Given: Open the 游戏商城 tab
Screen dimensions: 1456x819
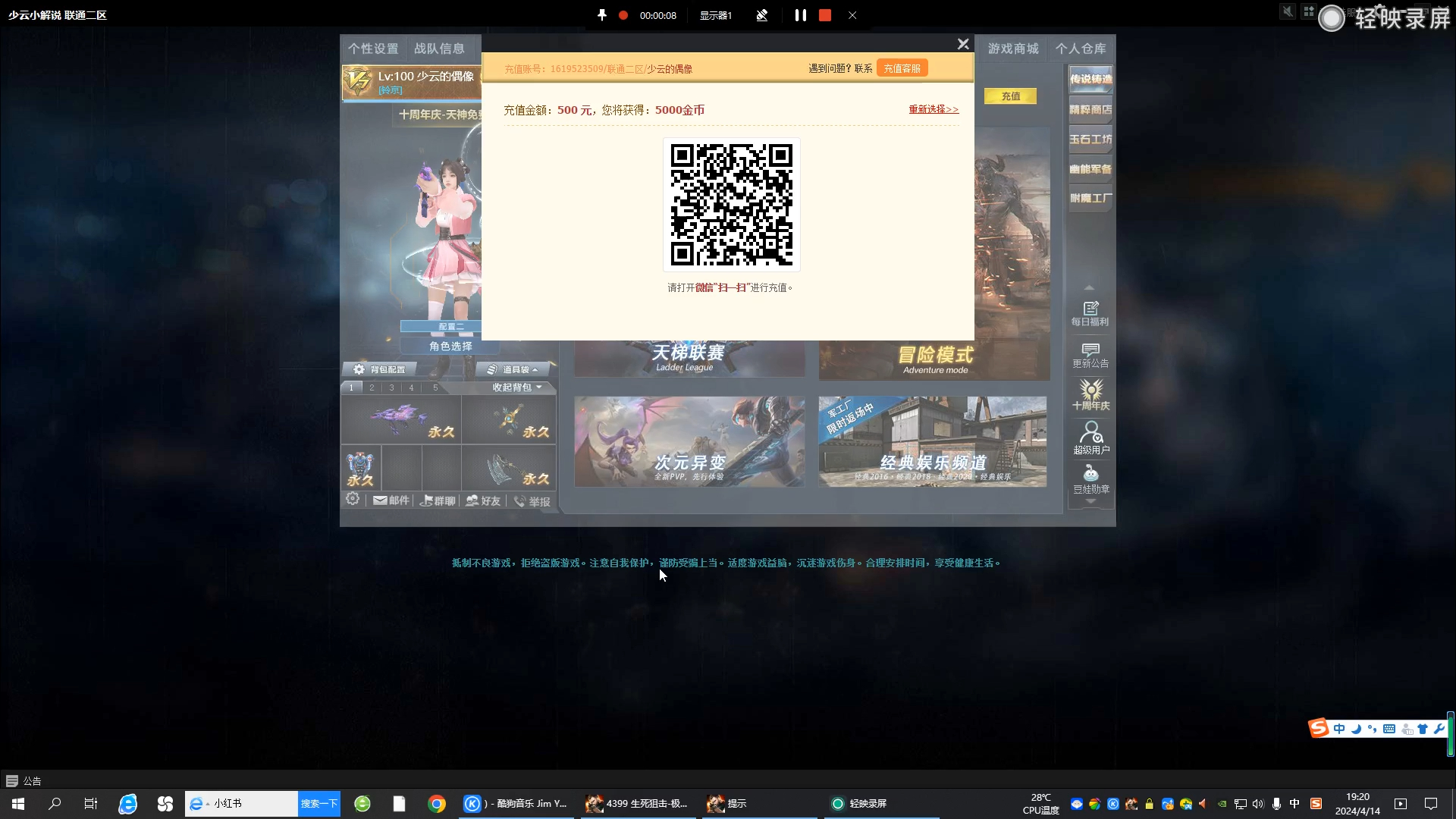Looking at the screenshot, I should point(1013,49).
